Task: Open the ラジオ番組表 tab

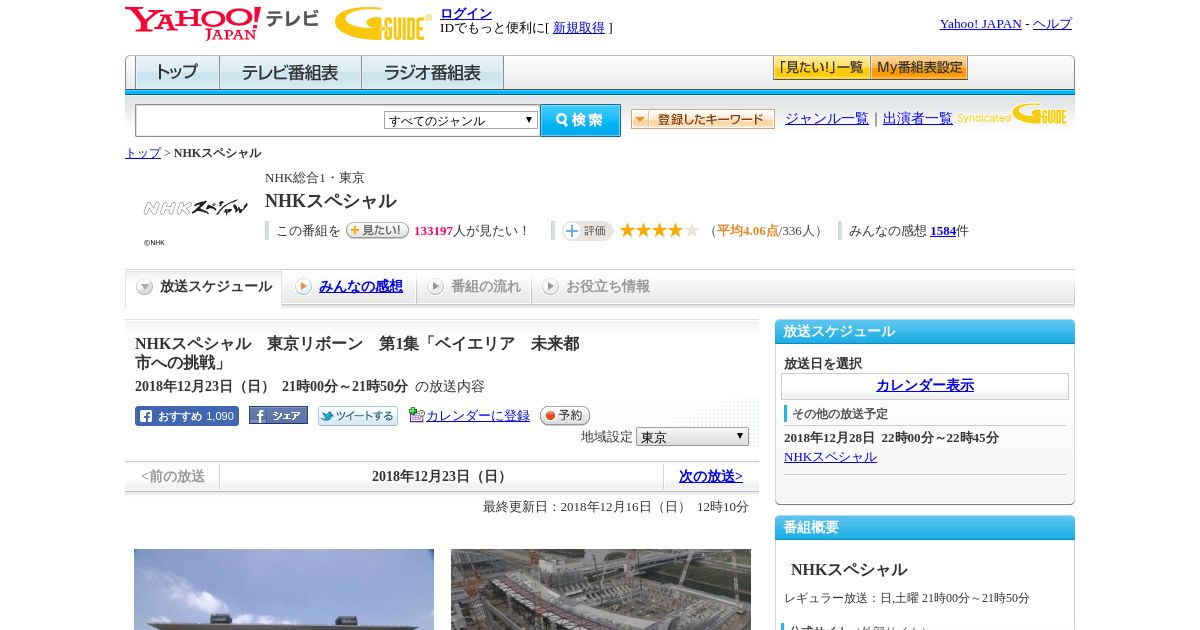Action: point(432,73)
